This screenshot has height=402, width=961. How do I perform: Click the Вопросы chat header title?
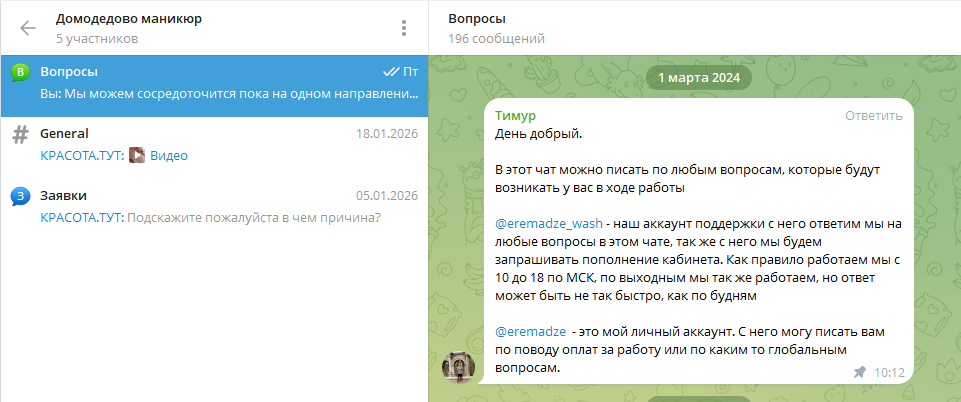coord(477,19)
